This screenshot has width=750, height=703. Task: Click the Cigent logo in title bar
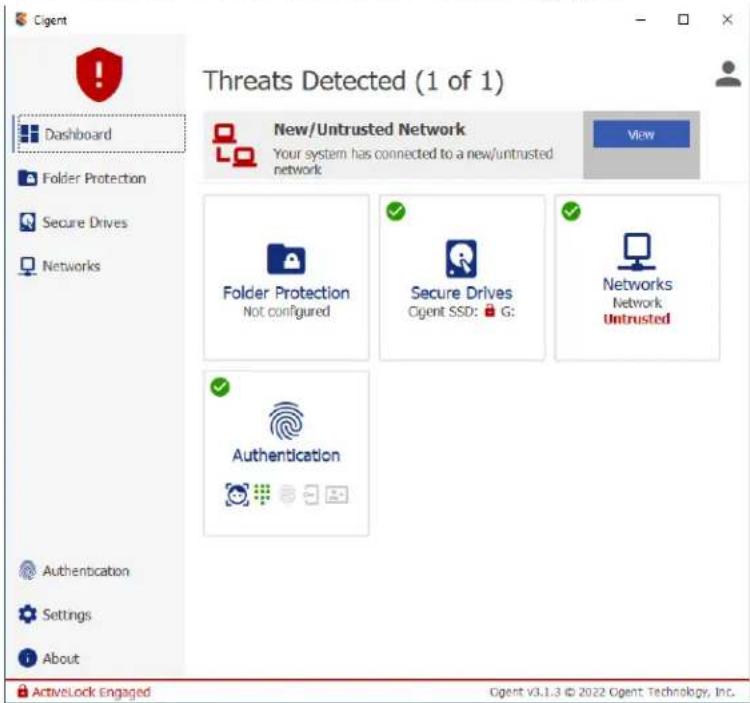click(21, 20)
